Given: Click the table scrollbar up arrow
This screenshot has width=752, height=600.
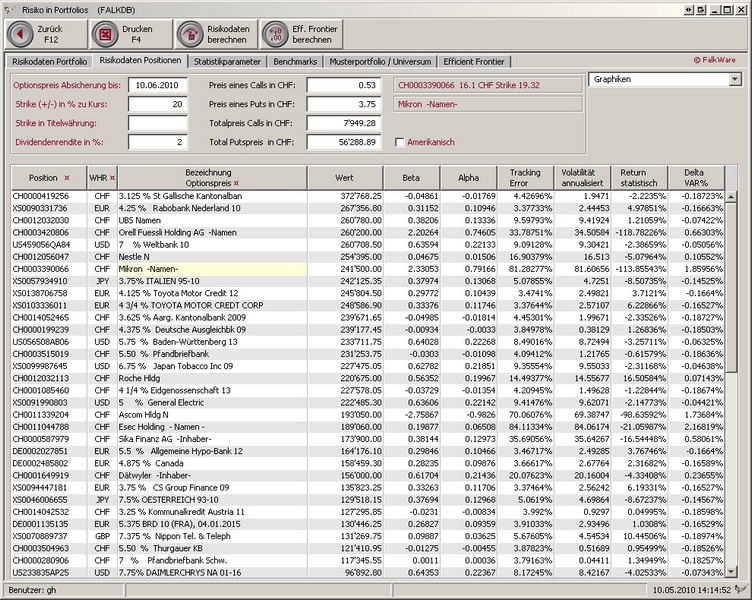Looking at the screenshot, I should point(731,196).
